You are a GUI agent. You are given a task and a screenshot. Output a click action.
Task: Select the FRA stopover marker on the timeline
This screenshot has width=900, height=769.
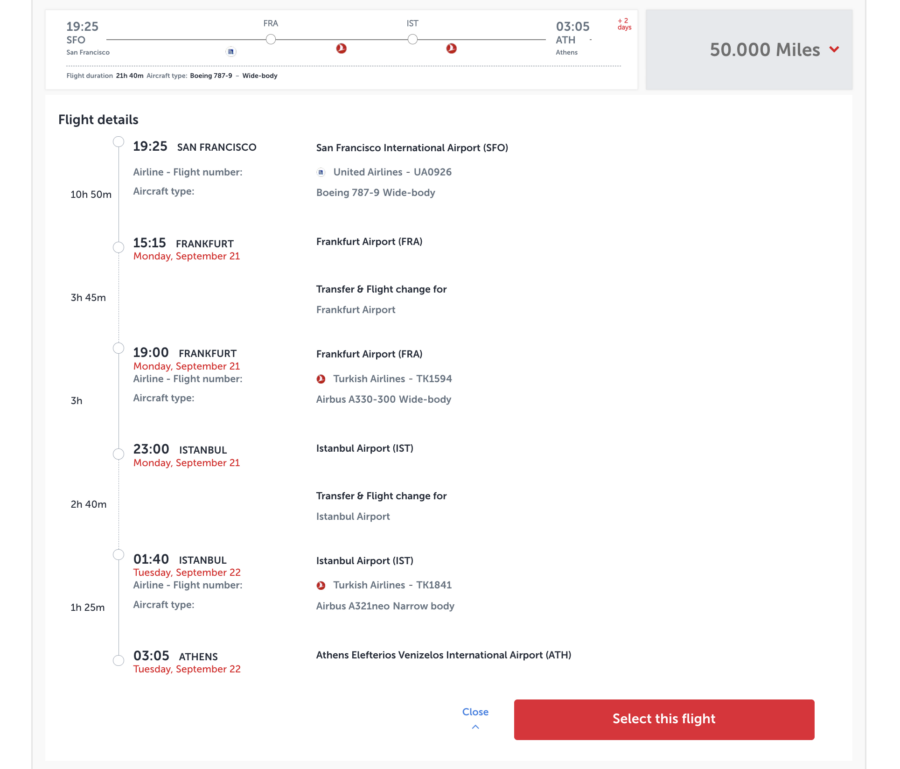[271, 40]
